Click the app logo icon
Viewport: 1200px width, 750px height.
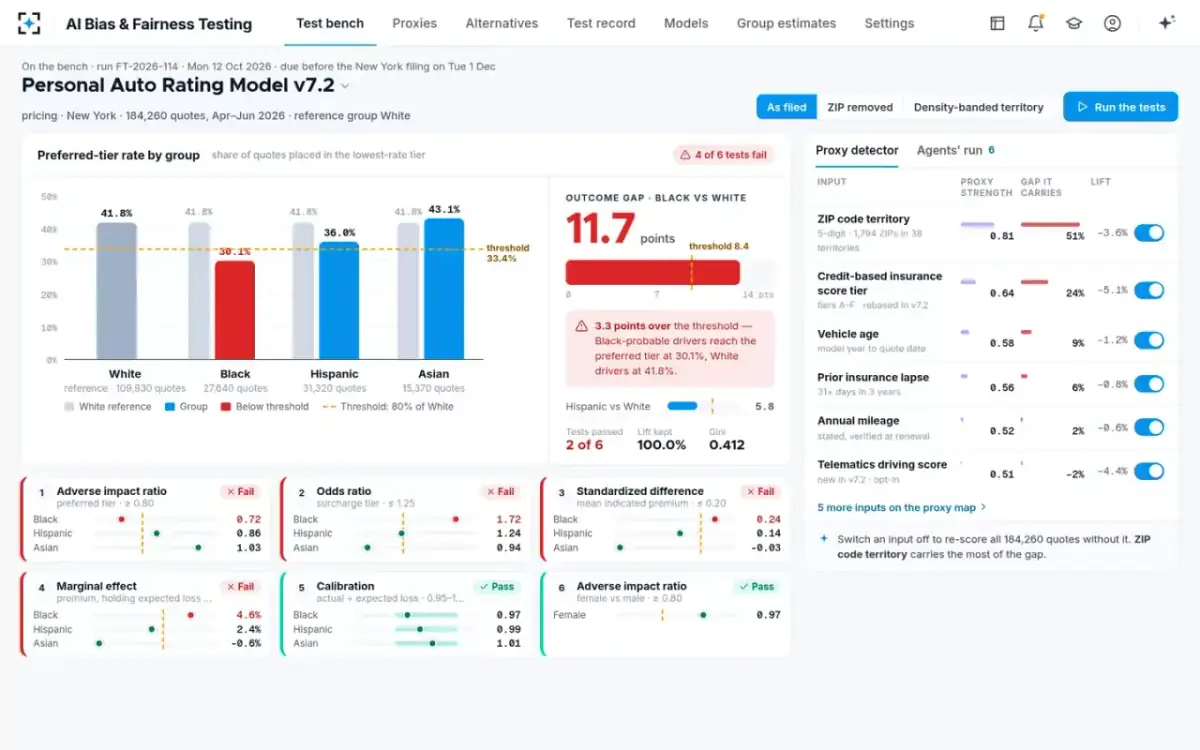click(30, 23)
